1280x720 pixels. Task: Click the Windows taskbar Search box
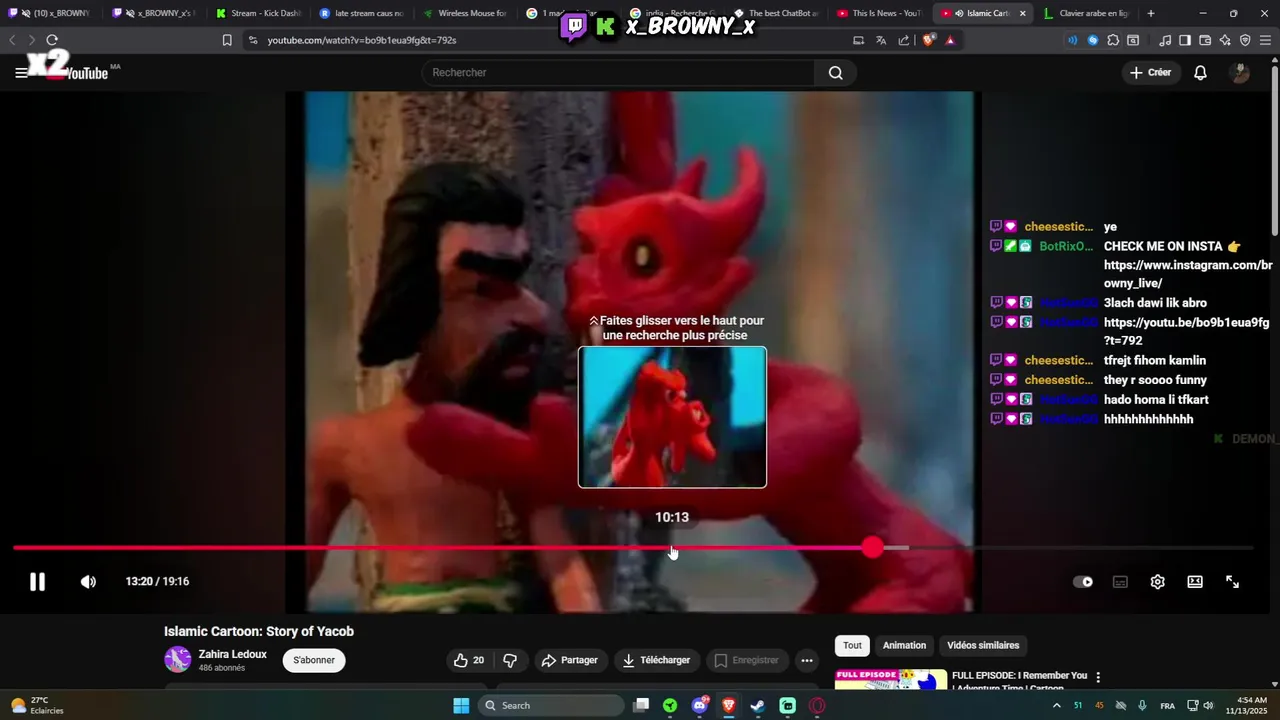pyautogui.click(x=551, y=705)
